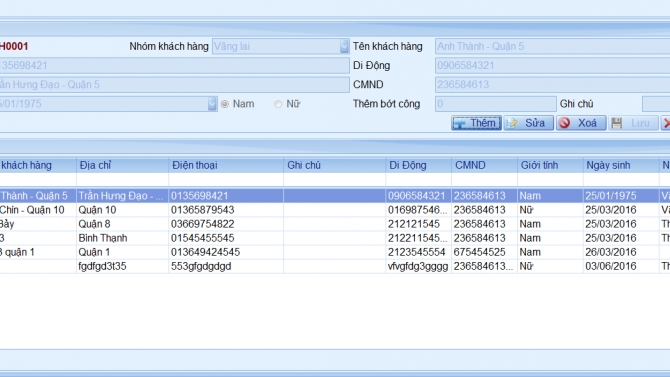Select the Nam gender radio button
Image resolution: width=670 pixels, height=377 pixels.
(225, 104)
